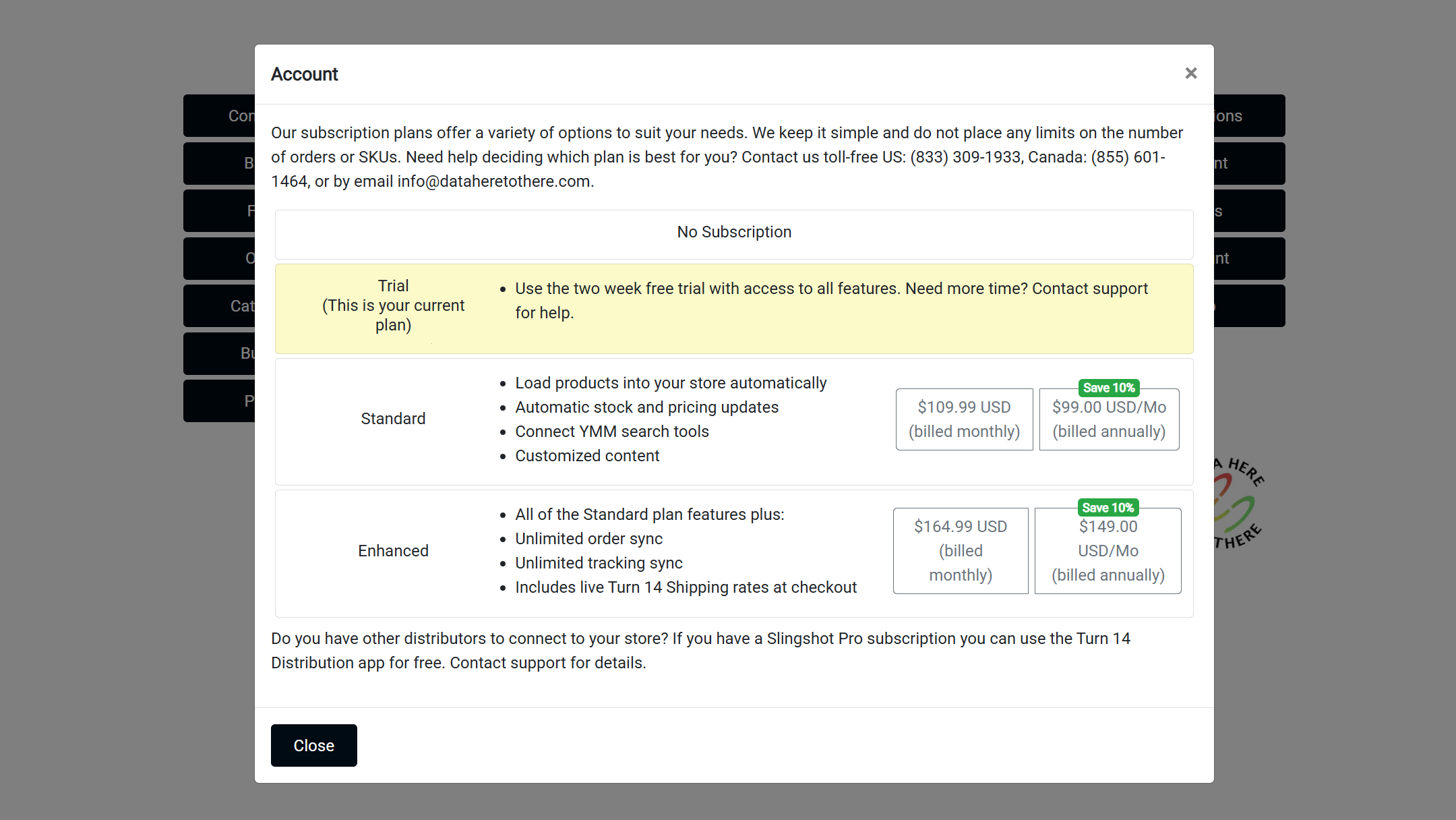Close the Account dialog with the X icon

pos(1190,73)
